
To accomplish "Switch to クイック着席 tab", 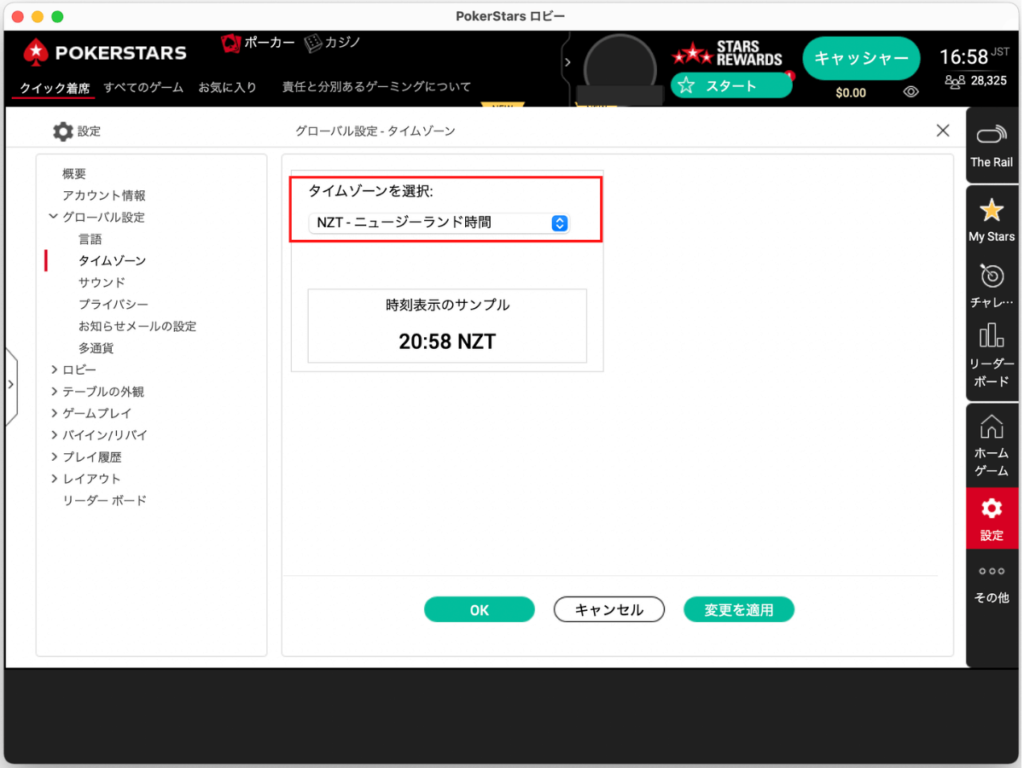I will coord(54,88).
